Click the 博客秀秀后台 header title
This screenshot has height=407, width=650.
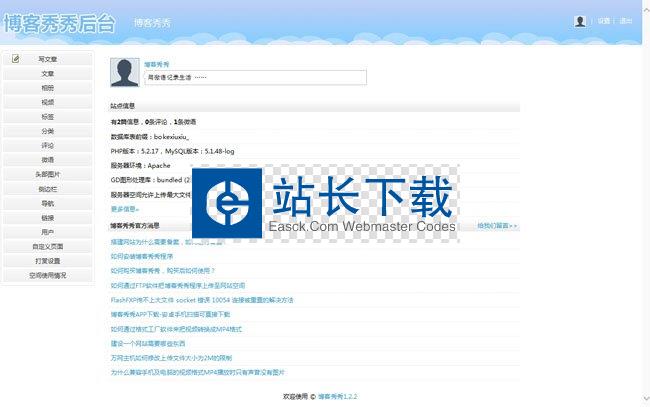click(x=59, y=23)
